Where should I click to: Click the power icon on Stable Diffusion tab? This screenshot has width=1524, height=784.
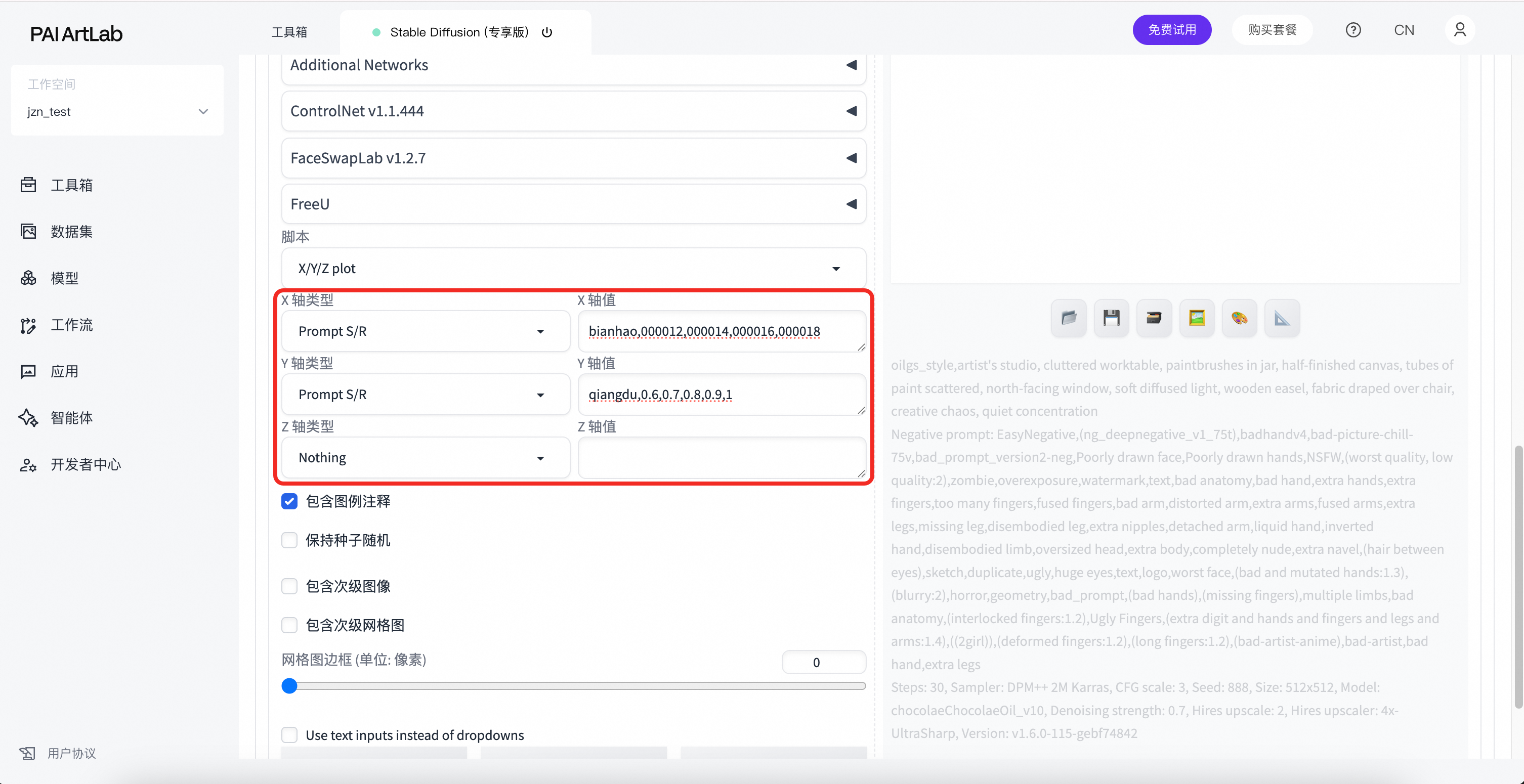547,32
